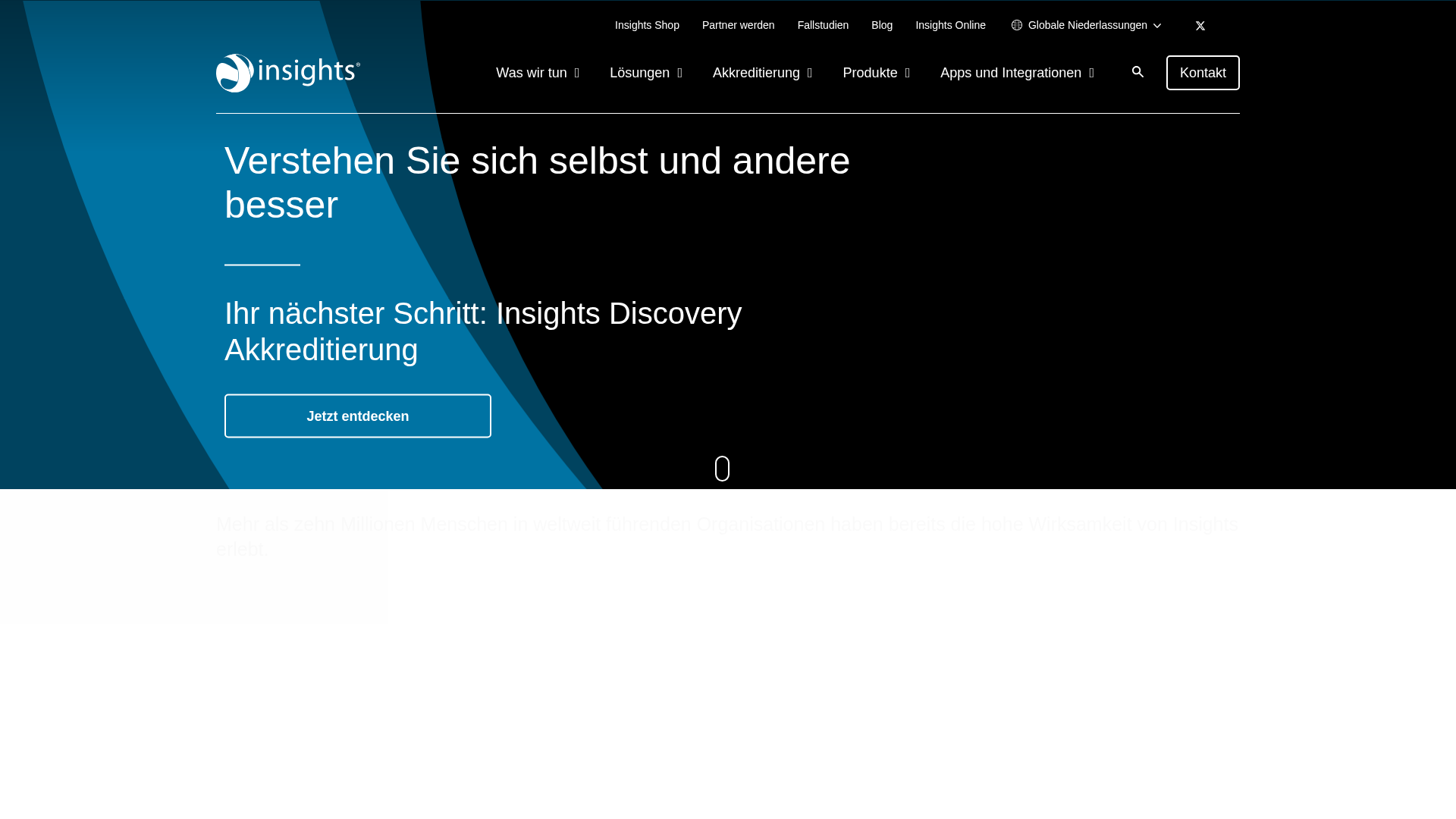Click the globe icon beside Globale Niederlassungen
1456x819 pixels.
click(x=1017, y=25)
